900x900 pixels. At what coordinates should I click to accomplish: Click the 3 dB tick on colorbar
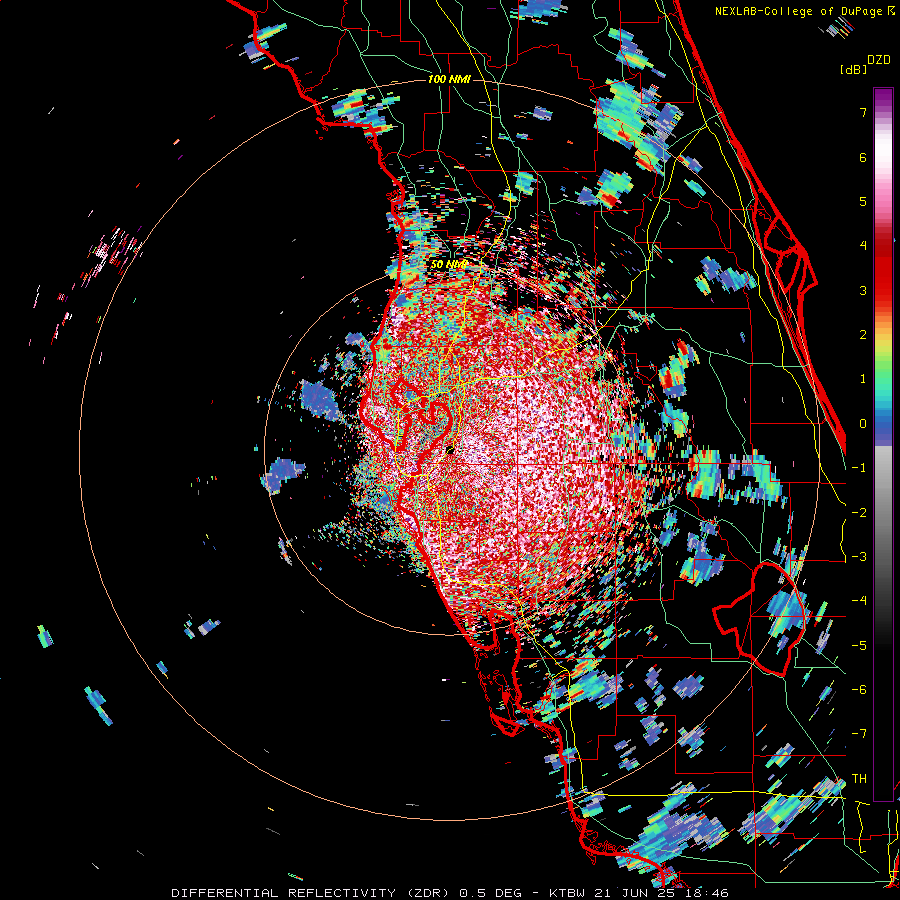[863, 290]
